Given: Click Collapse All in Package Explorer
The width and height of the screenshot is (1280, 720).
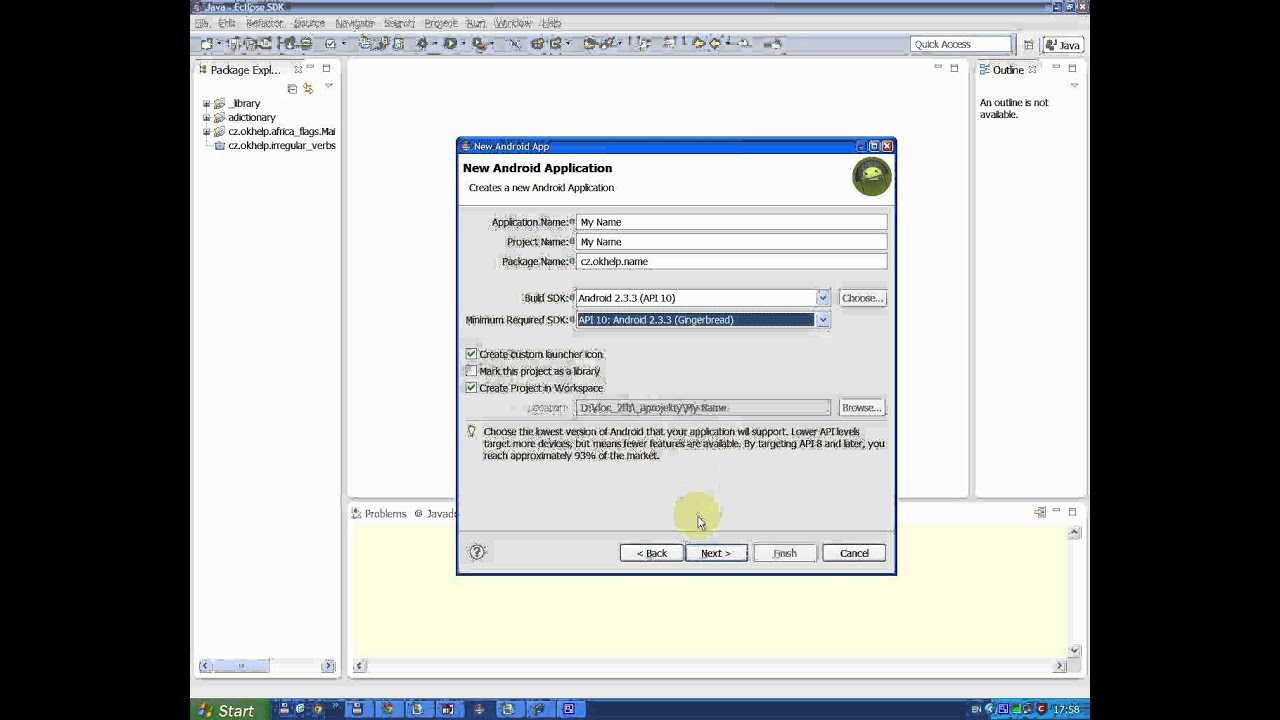Looking at the screenshot, I should (x=292, y=88).
